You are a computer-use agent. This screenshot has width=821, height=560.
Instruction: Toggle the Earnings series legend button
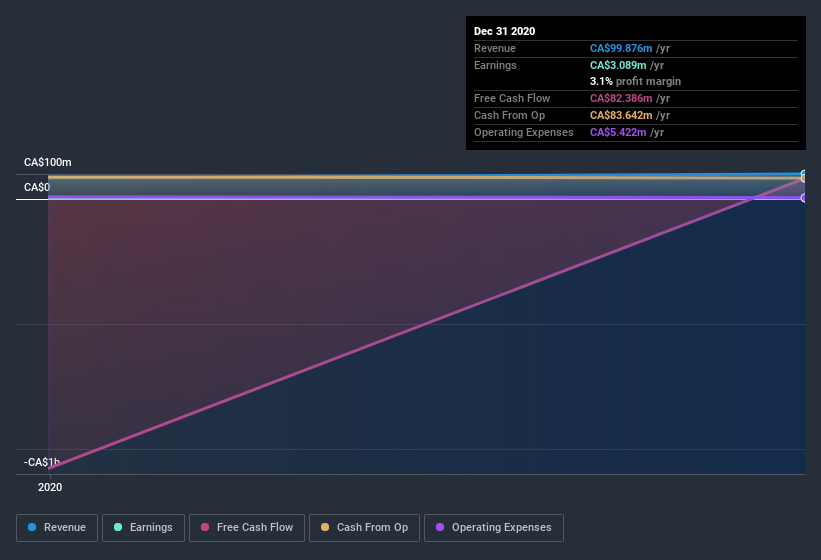tap(143, 528)
